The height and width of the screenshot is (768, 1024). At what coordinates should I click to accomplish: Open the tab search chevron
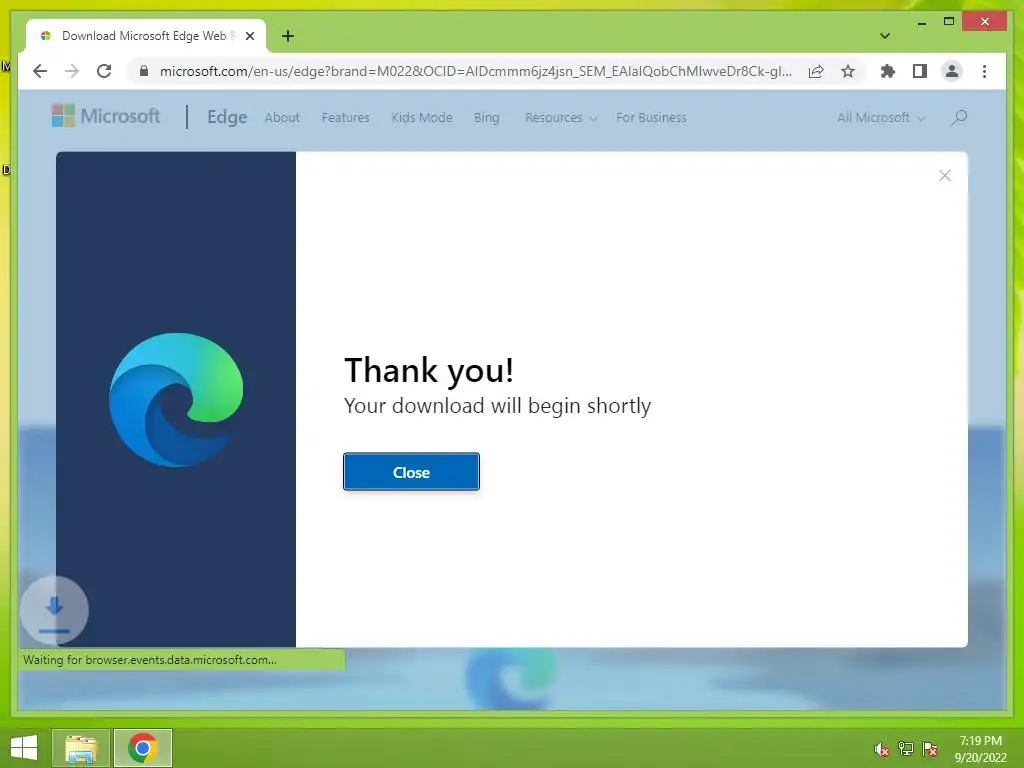(885, 36)
